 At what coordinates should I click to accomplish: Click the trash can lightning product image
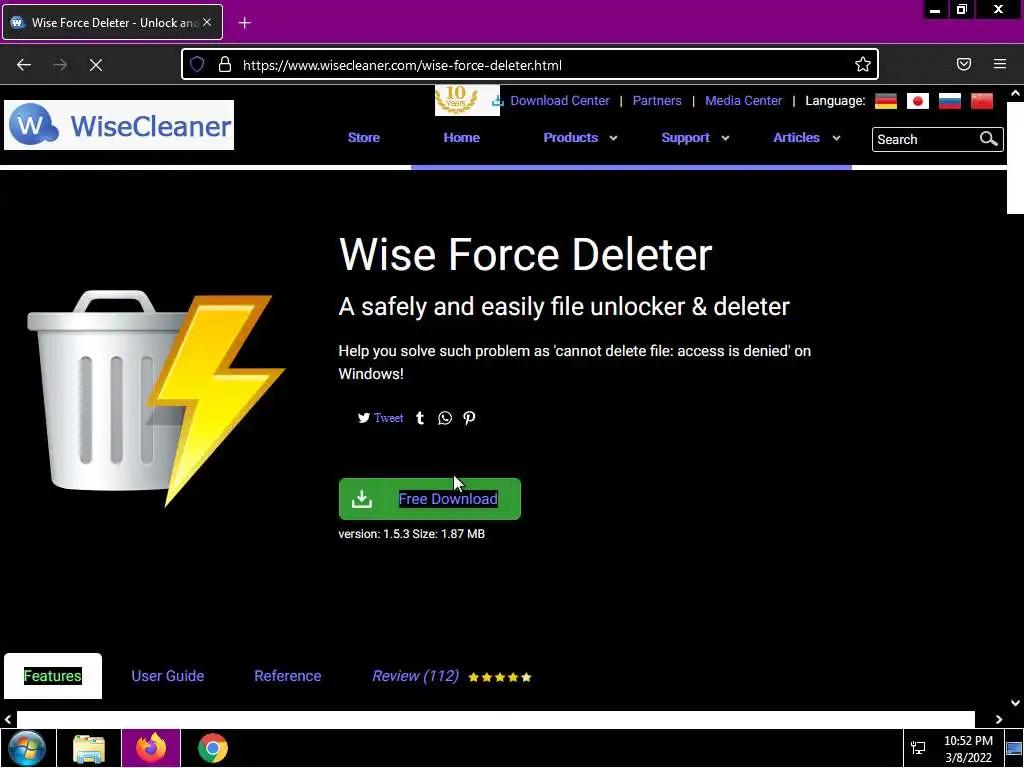[155, 398]
